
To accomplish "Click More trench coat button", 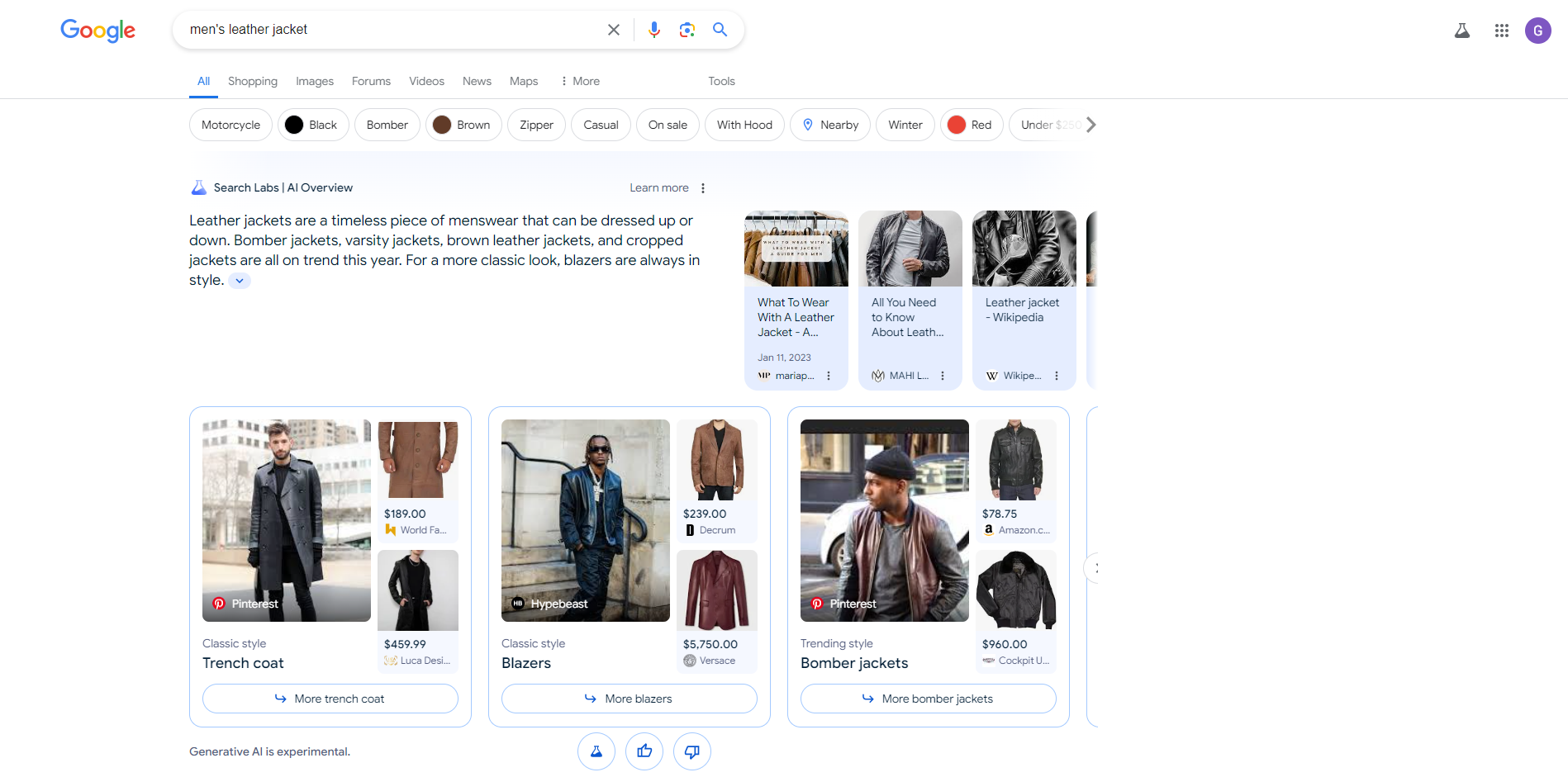I will [330, 699].
